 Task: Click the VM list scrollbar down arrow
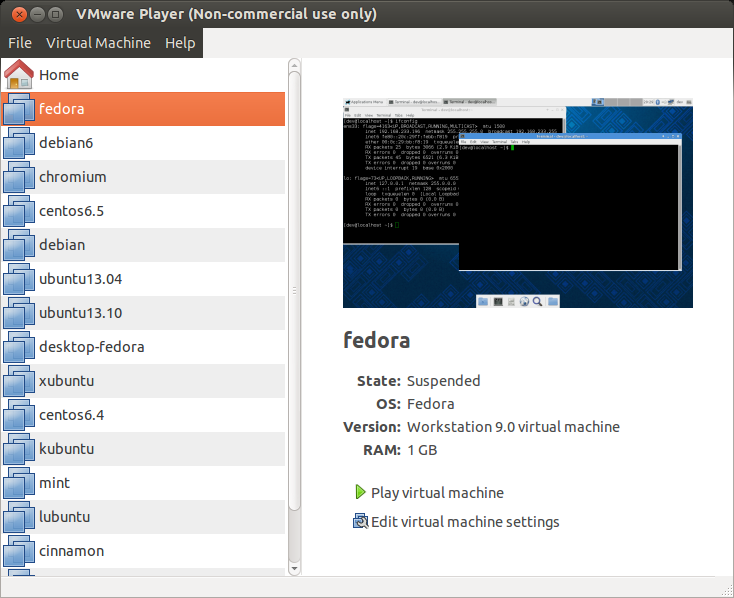click(294, 568)
